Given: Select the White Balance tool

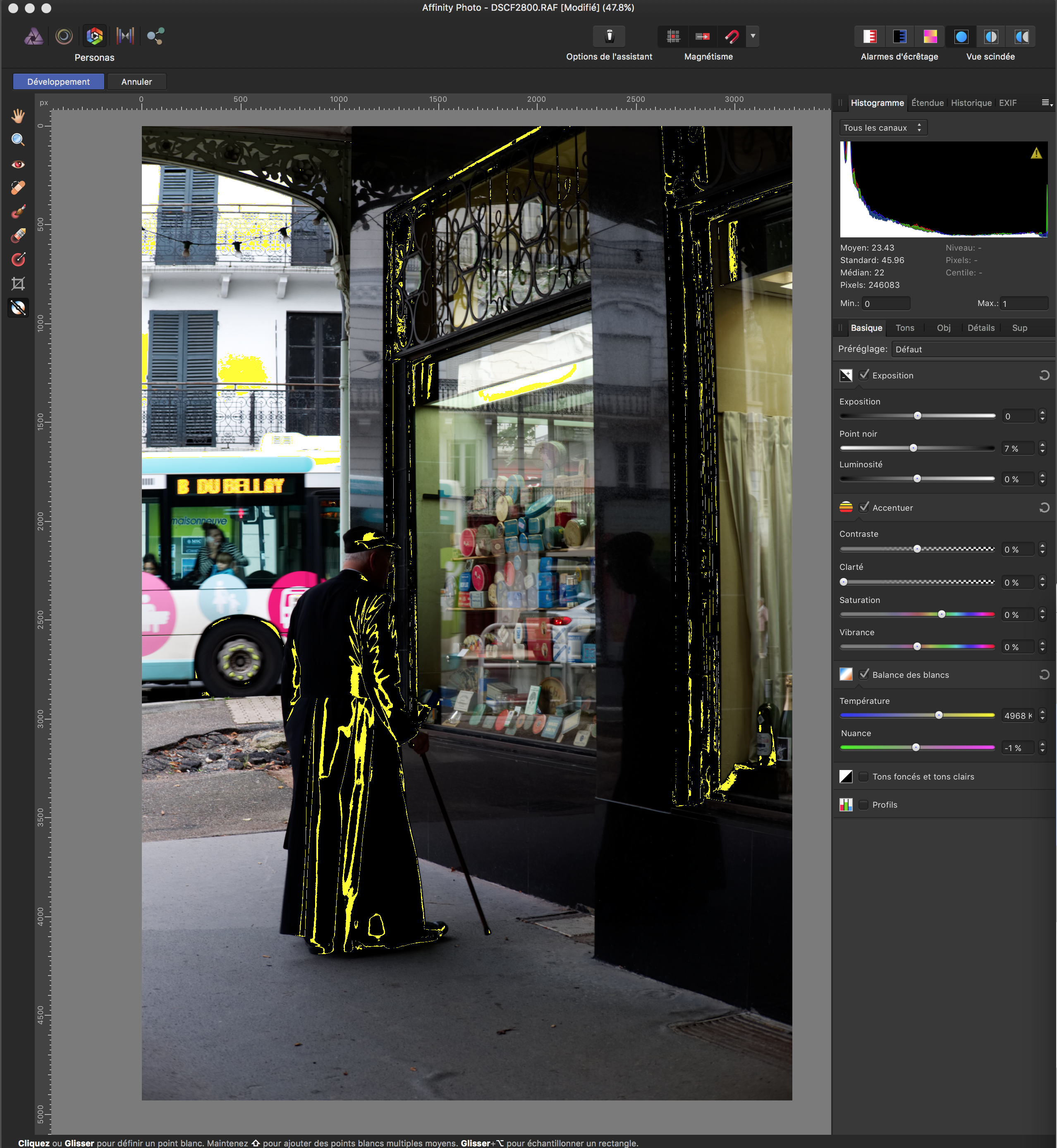Looking at the screenshot, I should (18, 308).
